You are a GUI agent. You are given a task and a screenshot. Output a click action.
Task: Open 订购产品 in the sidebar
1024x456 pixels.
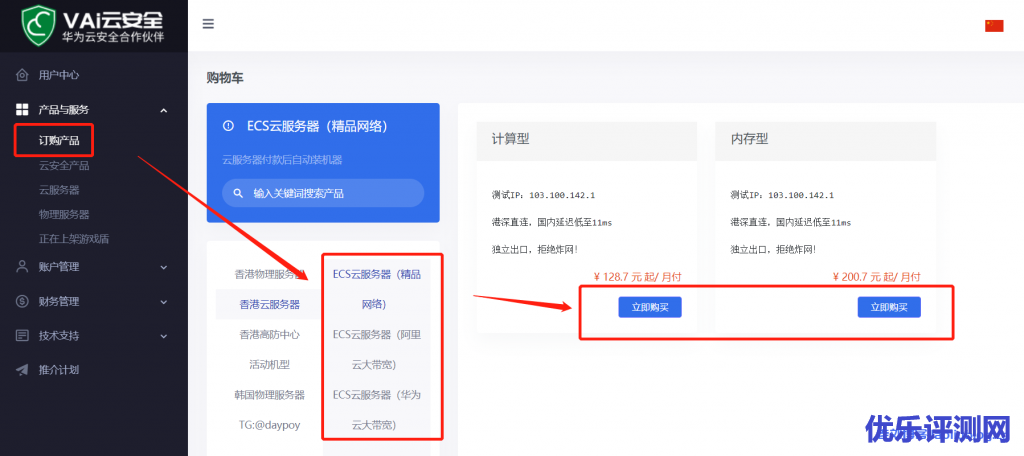point(58,141)
